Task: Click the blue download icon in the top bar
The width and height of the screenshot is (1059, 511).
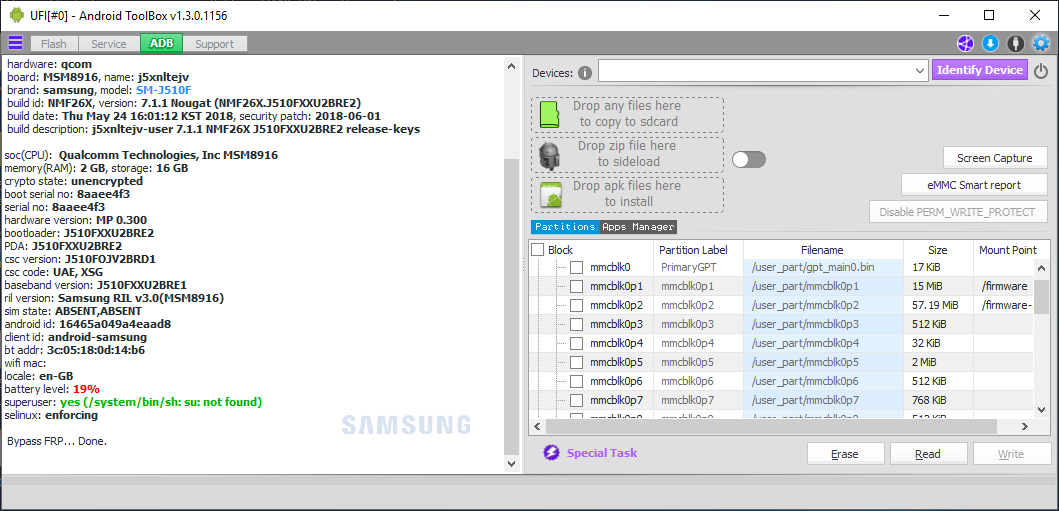Action: 990,44
